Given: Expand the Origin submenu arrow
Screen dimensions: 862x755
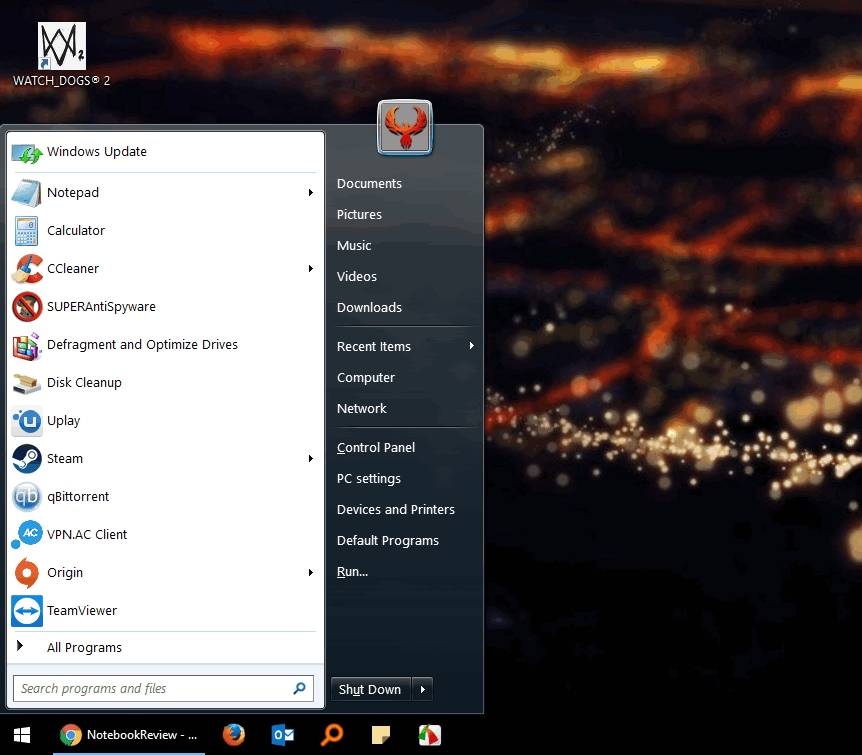Looking at the screenshot, I should 311,572.
